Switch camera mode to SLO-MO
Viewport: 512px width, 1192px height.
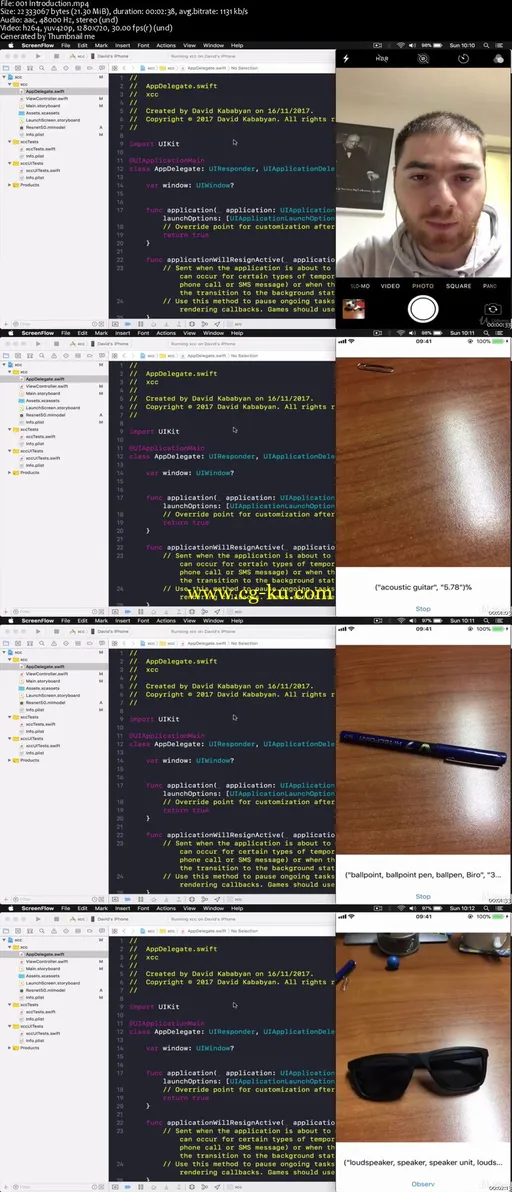[360, 287]
